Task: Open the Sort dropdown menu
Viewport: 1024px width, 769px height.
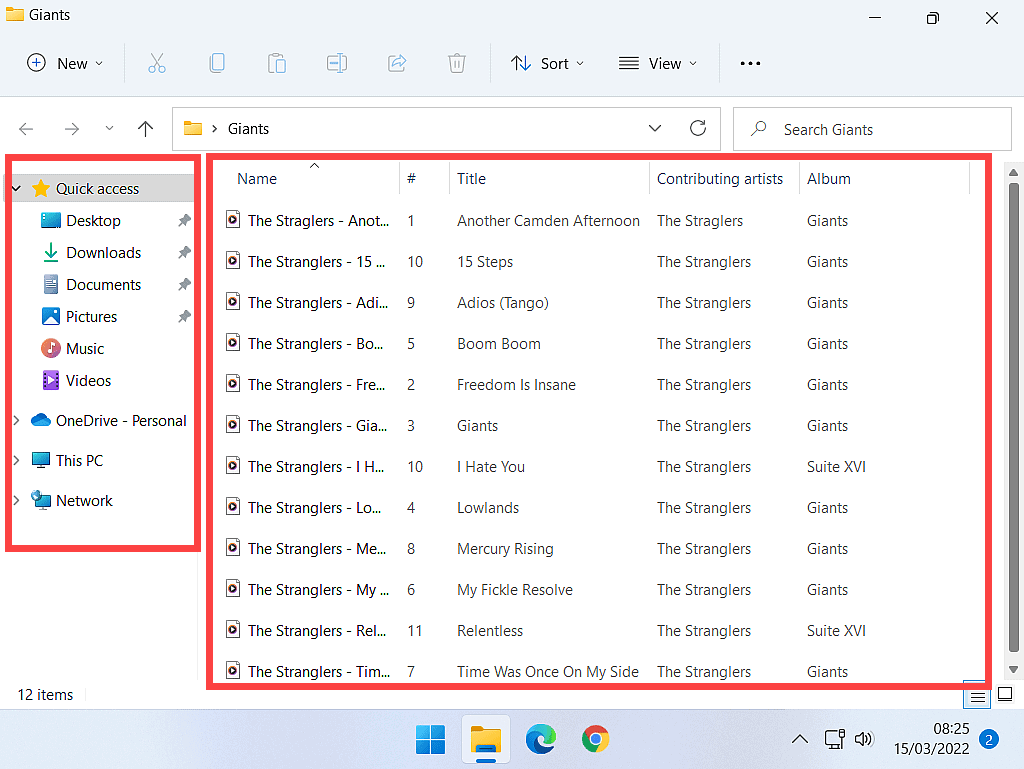Action: click(x=547, y=63)
